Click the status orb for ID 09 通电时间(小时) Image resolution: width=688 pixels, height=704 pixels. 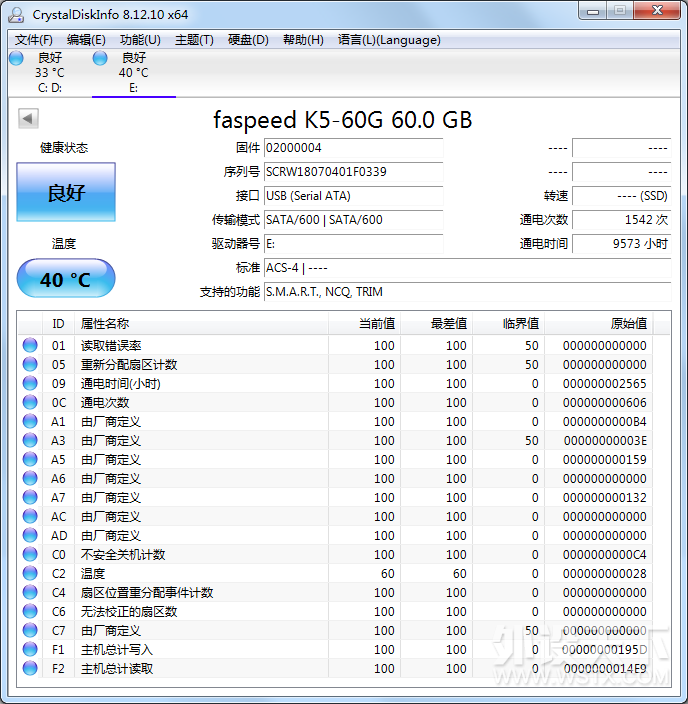[x=30, y=383]
